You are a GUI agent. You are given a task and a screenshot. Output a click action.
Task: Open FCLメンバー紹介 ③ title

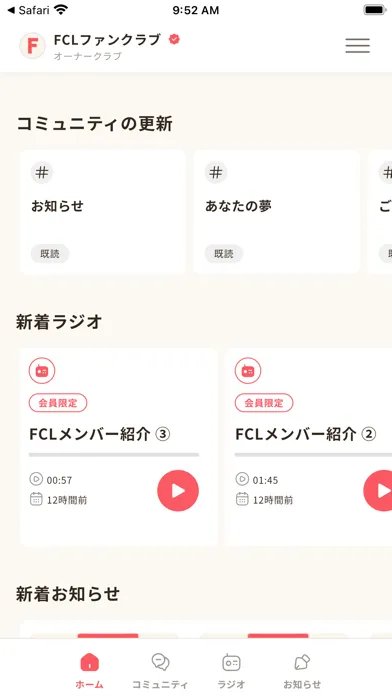100,434
